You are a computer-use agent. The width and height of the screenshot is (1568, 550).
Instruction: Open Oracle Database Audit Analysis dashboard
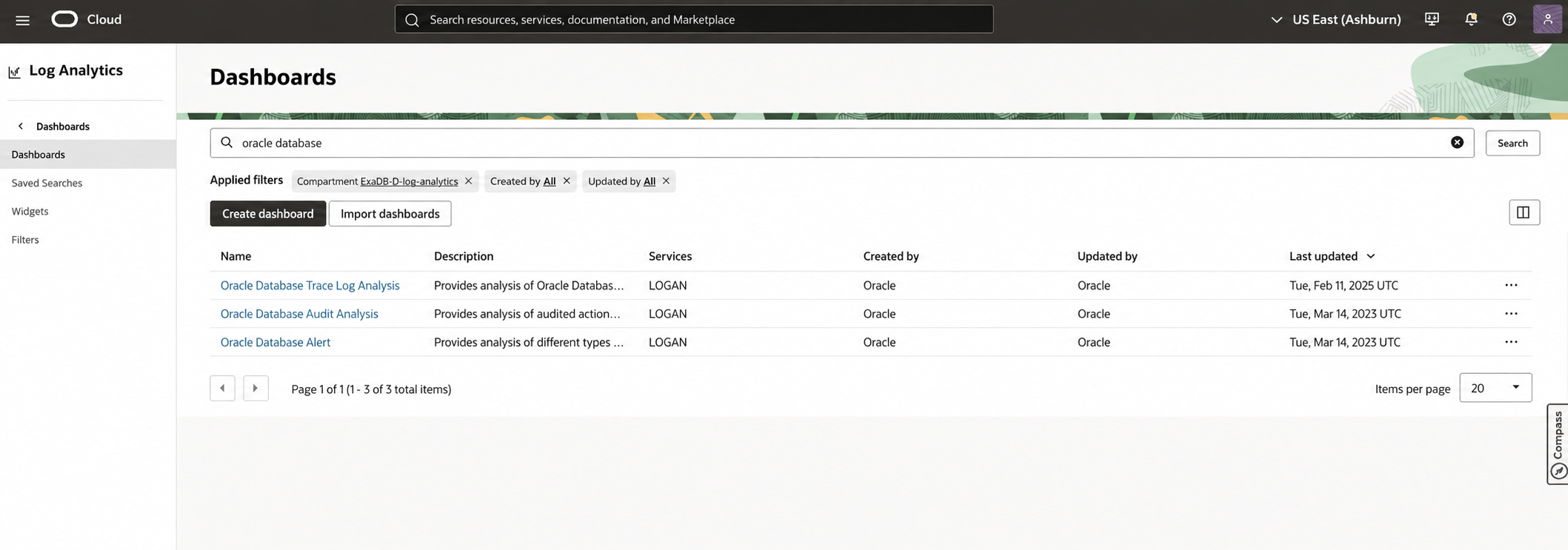coord(299,314)
